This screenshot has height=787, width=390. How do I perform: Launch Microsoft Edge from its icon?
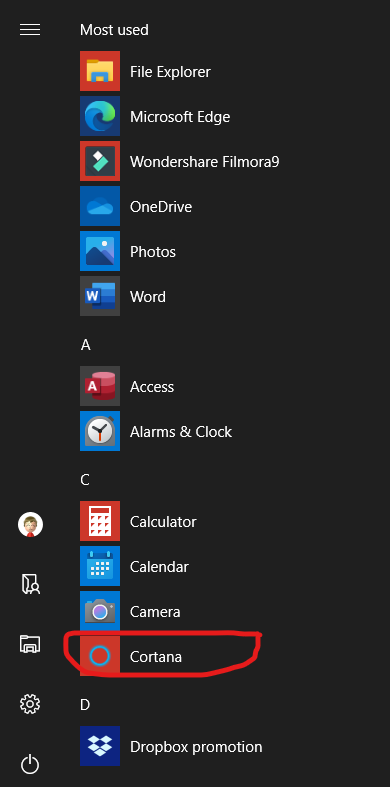coord(100,116)
